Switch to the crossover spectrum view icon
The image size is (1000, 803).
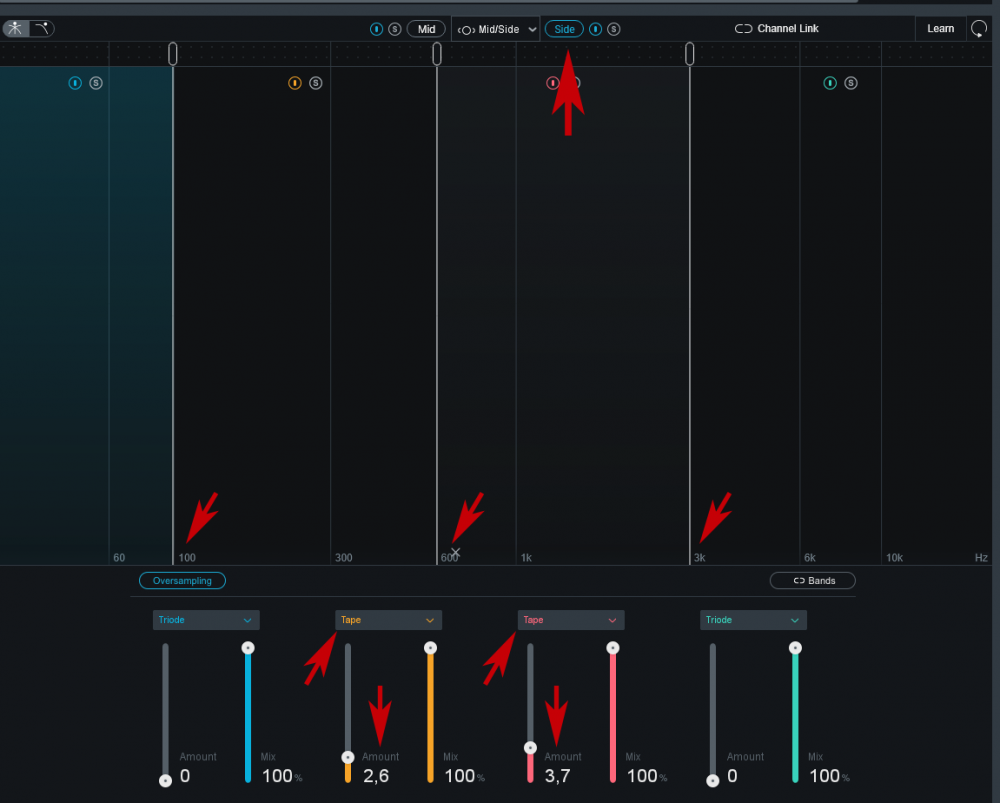[x=15, y=29]
